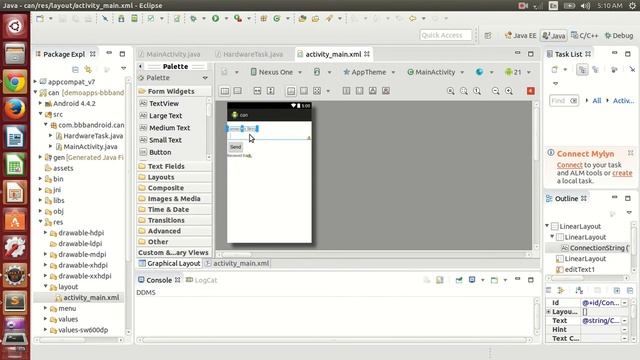640x360 pixels.
Task: Open the MainActivity association dropdown
Action: click(x=436, y=72)
